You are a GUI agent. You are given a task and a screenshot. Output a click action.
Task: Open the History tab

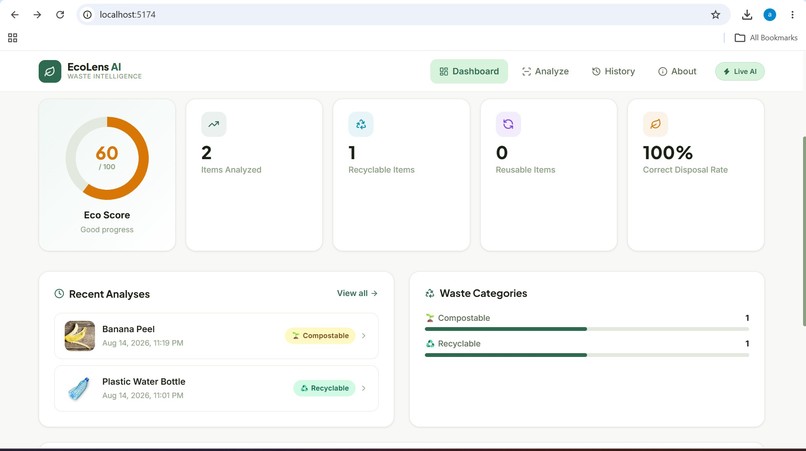tap(613, 71)
